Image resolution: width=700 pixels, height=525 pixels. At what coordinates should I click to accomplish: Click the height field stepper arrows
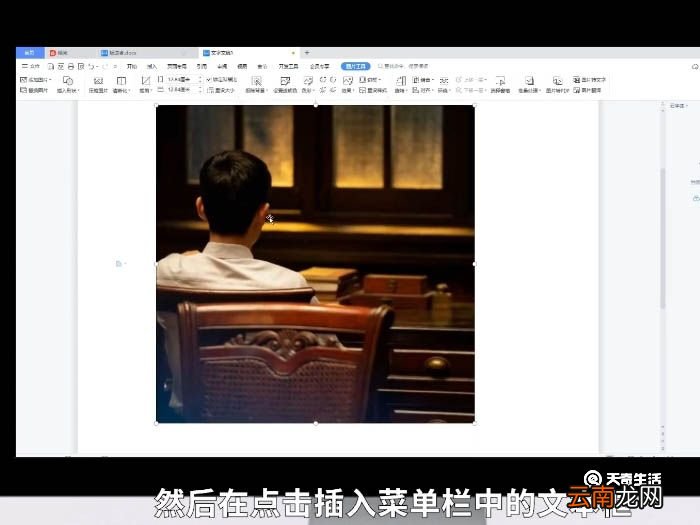200,79
